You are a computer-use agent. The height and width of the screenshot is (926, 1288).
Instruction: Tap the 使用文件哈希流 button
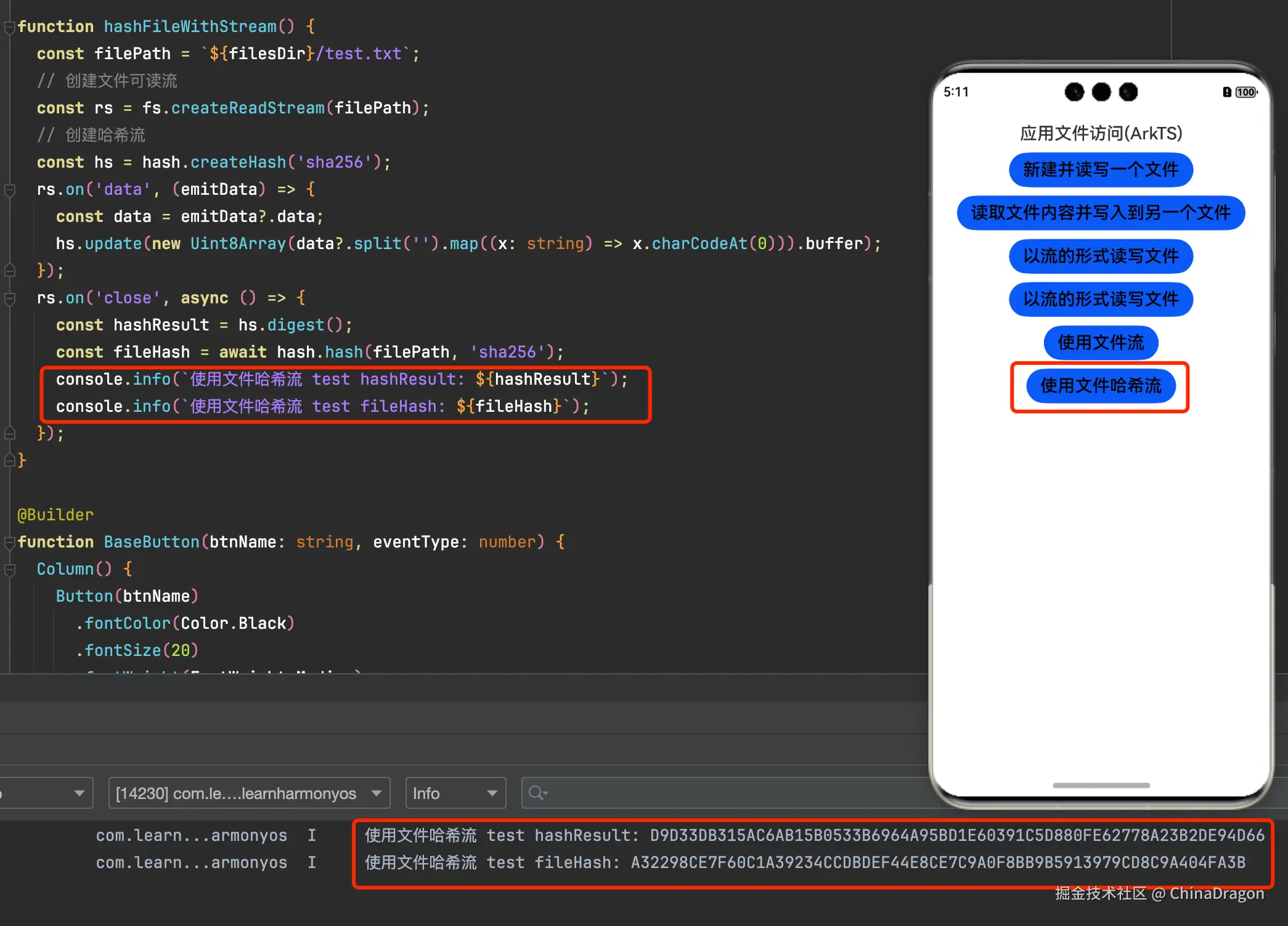click(1101, 386)
